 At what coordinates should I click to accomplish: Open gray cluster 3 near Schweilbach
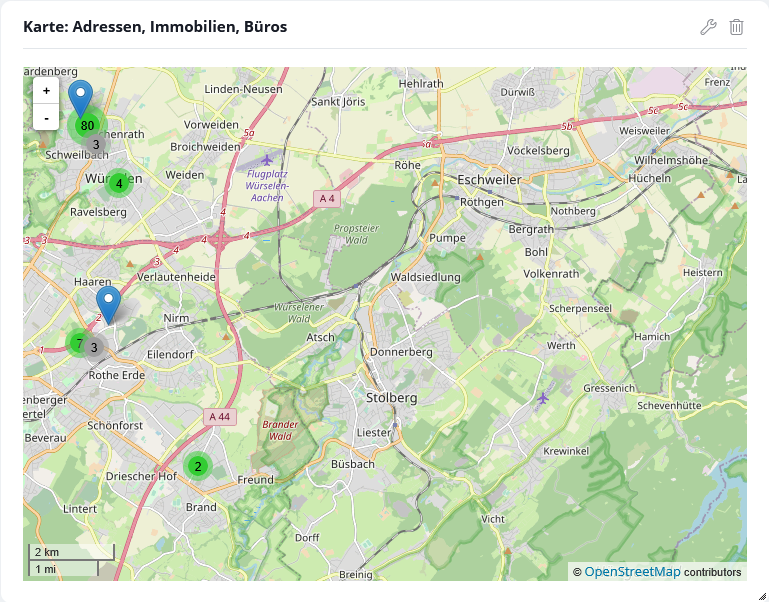(96, 145)
